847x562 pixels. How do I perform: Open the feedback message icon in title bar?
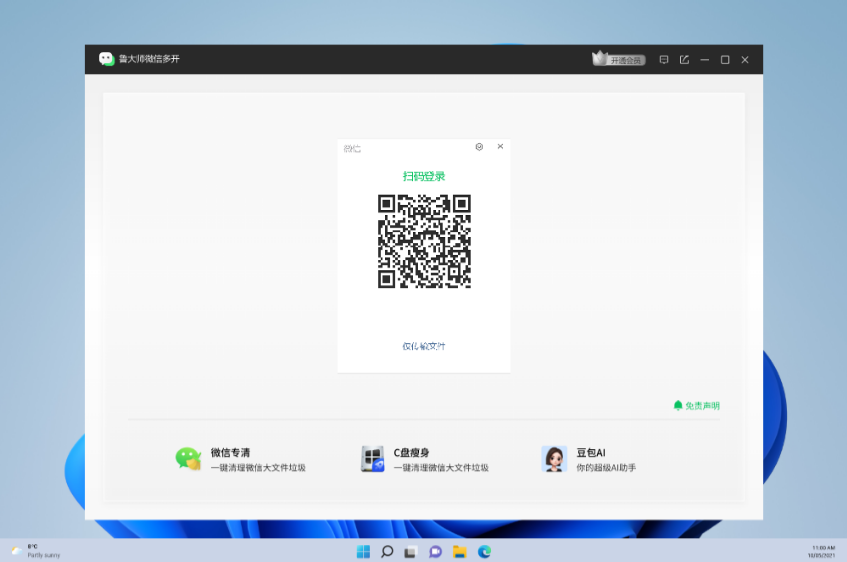(x=664, y=59)
